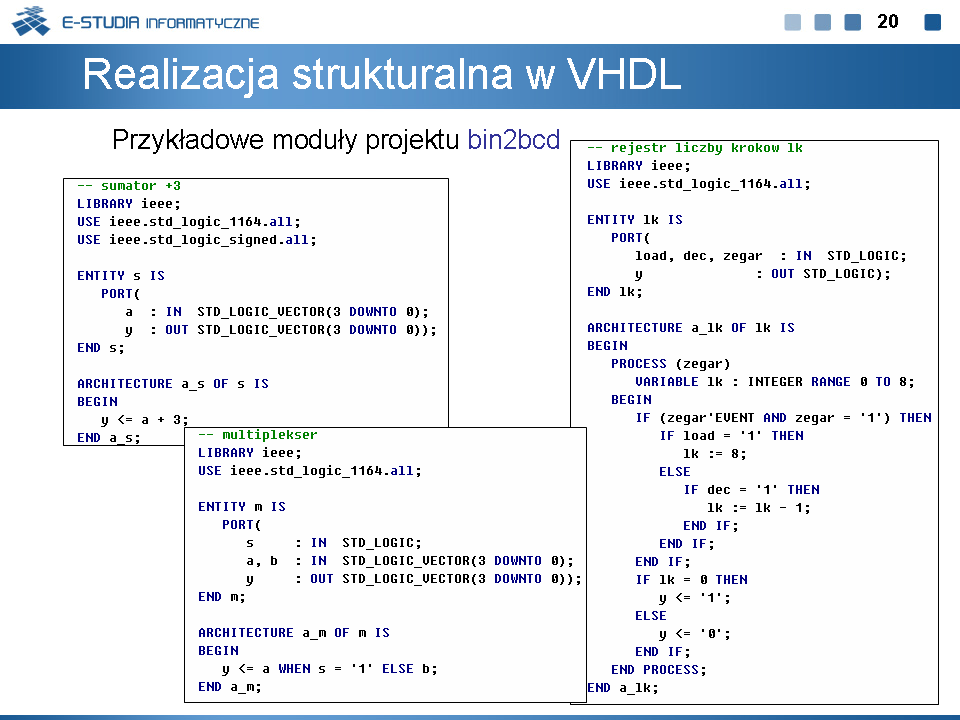Screen dimensions: 960x720
Task: Click the blue word 'bin2bcd'
Action: point(514,140)
